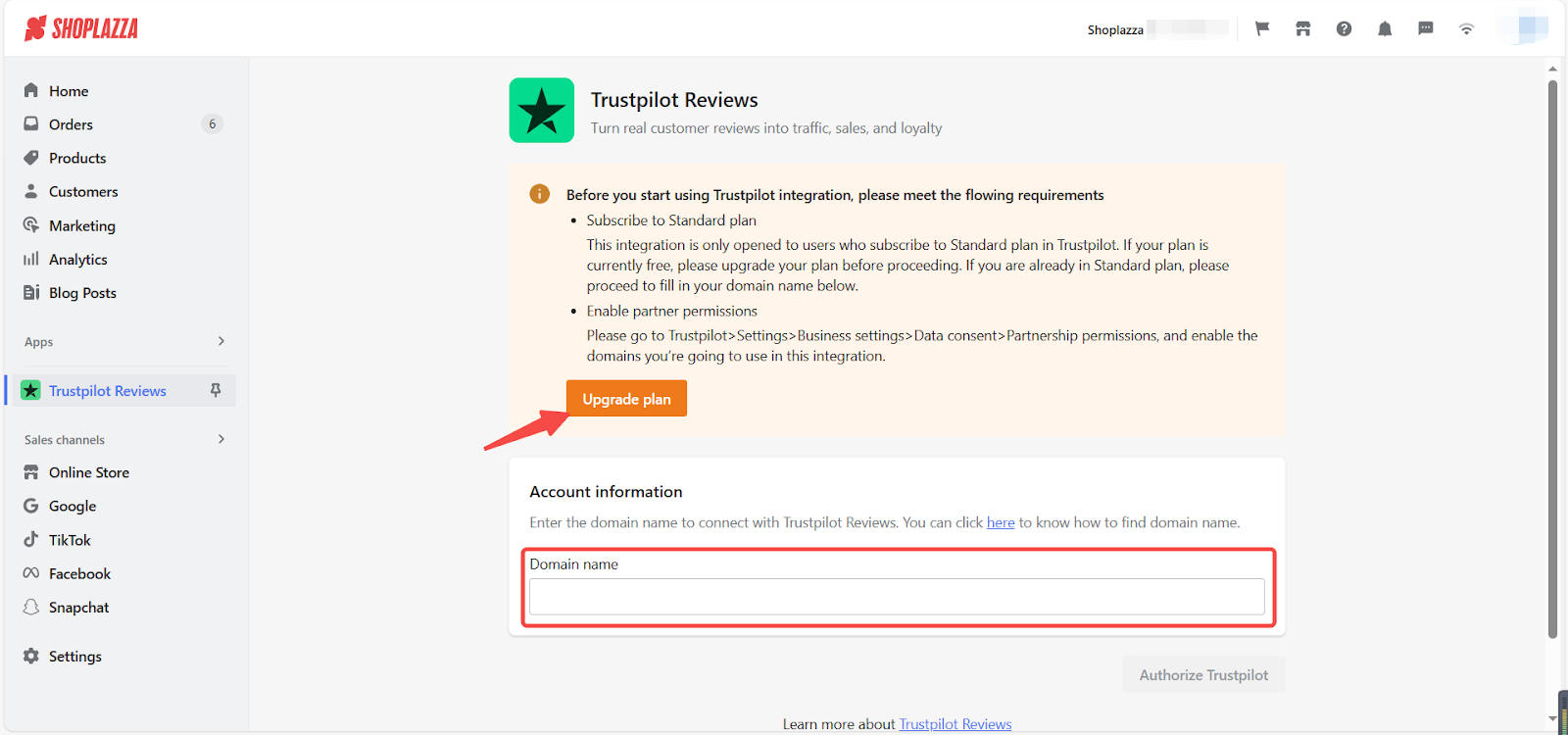Image resolution: width=1568 pixels, height=735 pixels.
Task: Open the flag icon in top bar
Action: point(1262,28)
